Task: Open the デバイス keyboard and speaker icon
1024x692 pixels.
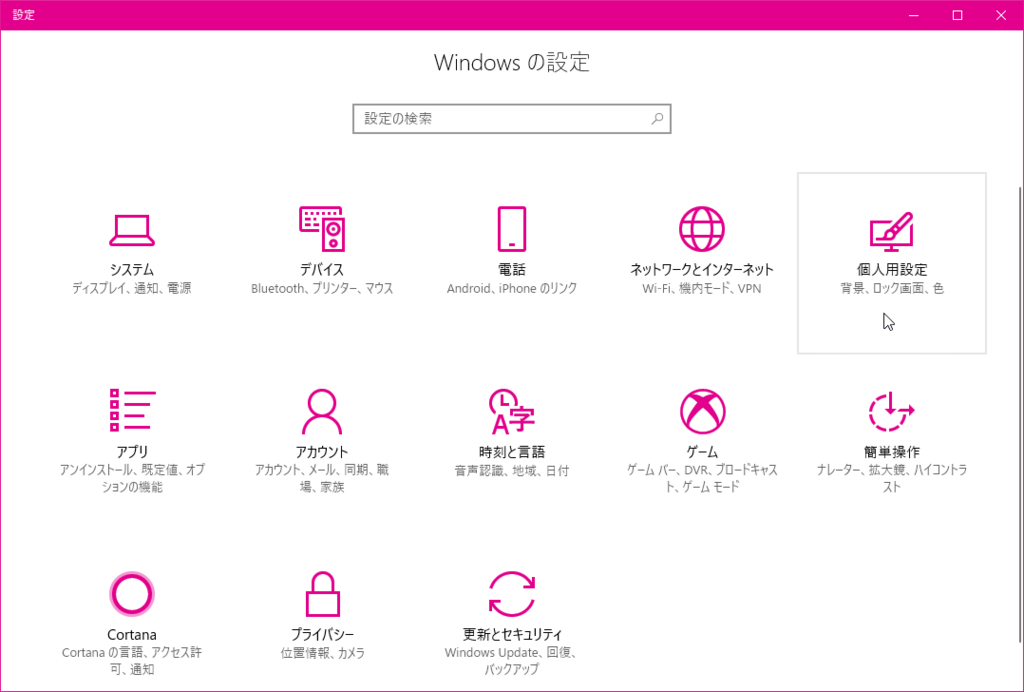Action: pyautogui.click(x=322, y=229)
